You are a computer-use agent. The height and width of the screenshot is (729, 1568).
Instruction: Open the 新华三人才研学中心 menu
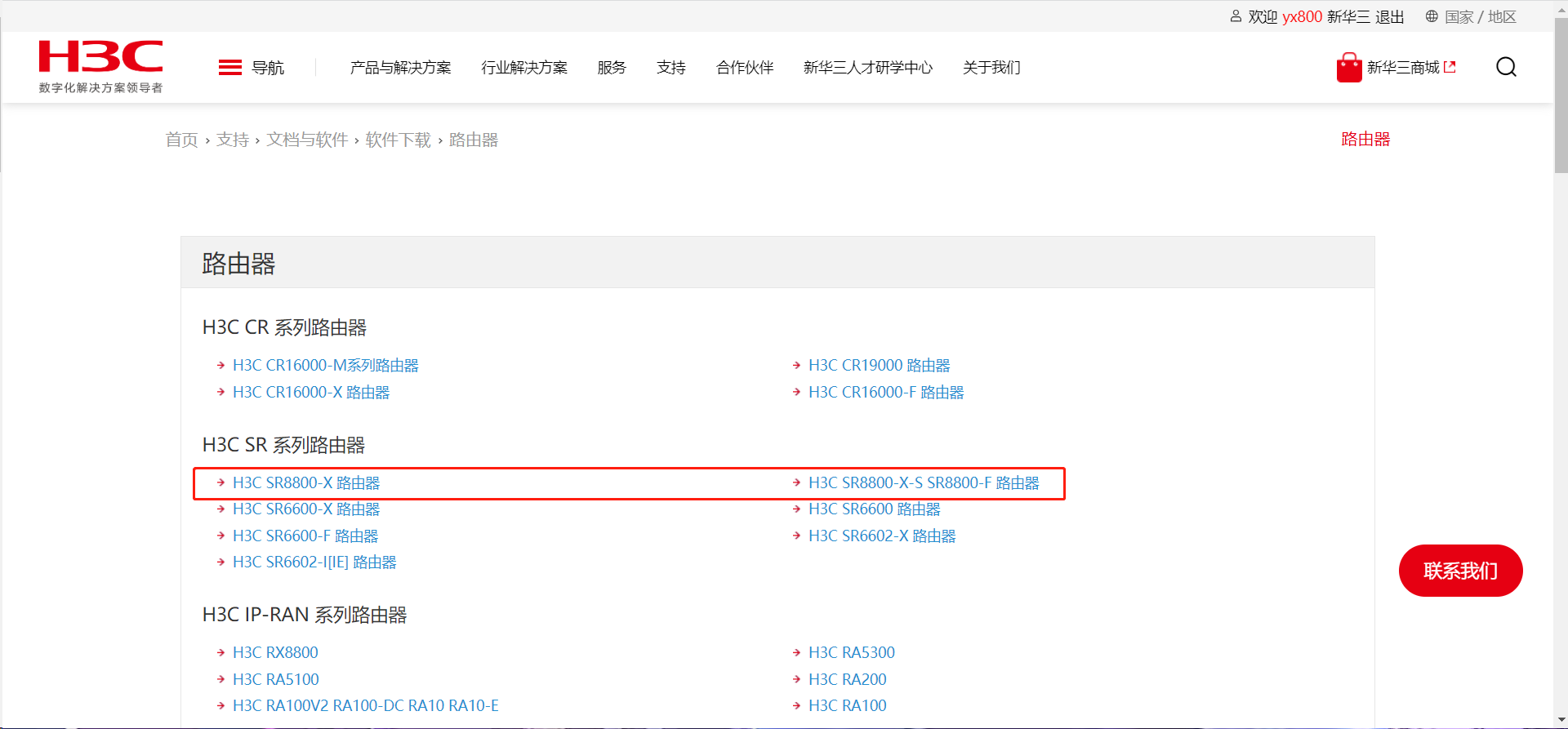(868, 68)
